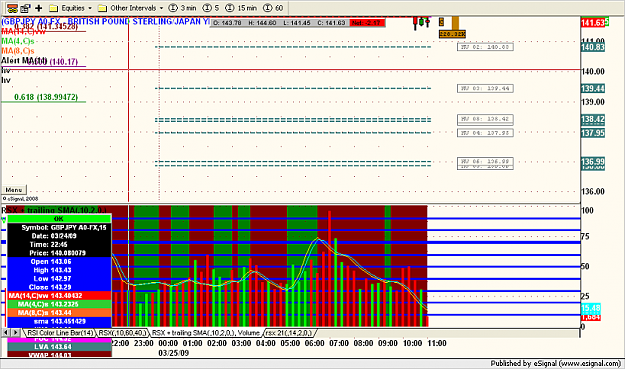Expand the Equities dropdown arrow
Screen dimensions: 625x369
tap(90, 8)
